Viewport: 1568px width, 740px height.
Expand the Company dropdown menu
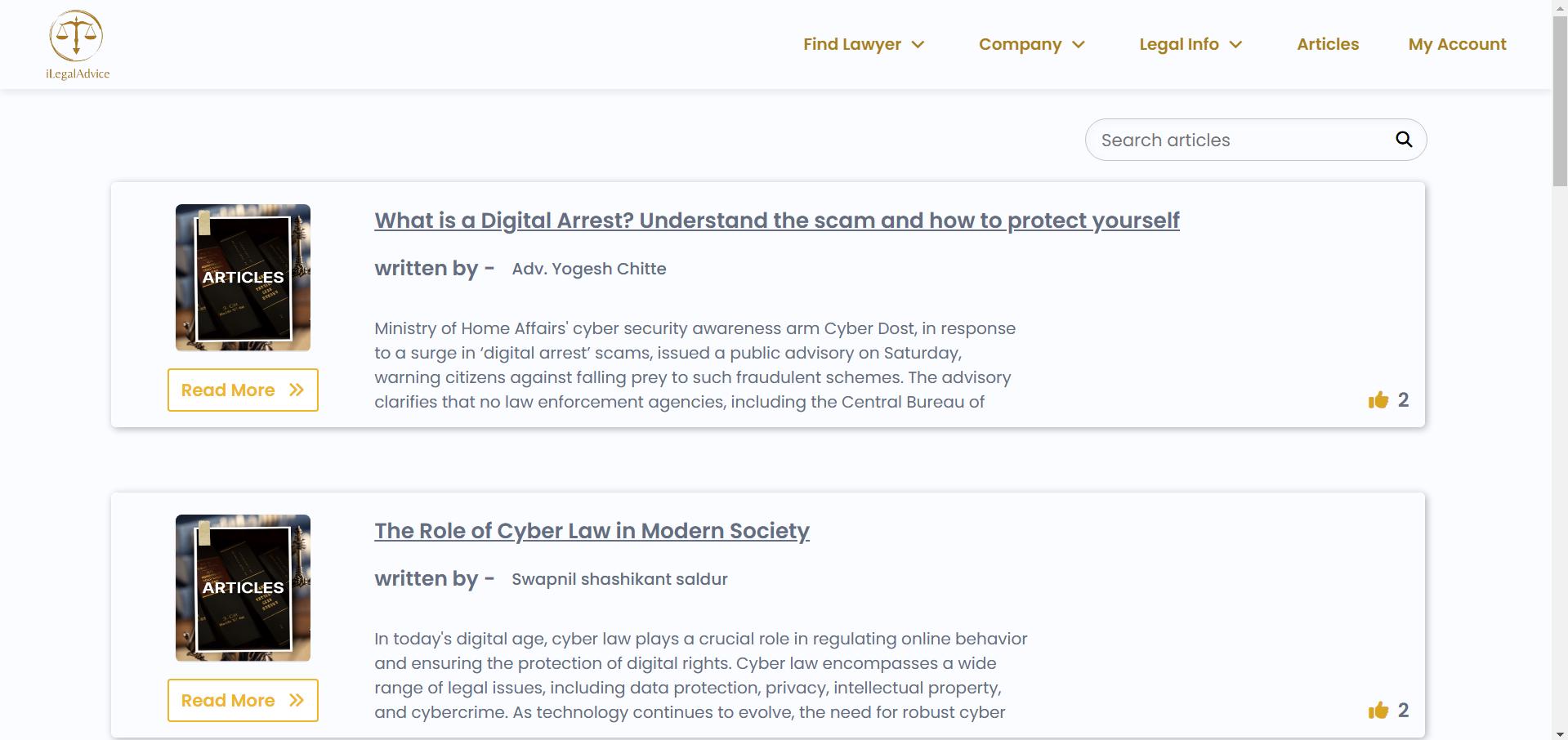(x=1031, y=44)
